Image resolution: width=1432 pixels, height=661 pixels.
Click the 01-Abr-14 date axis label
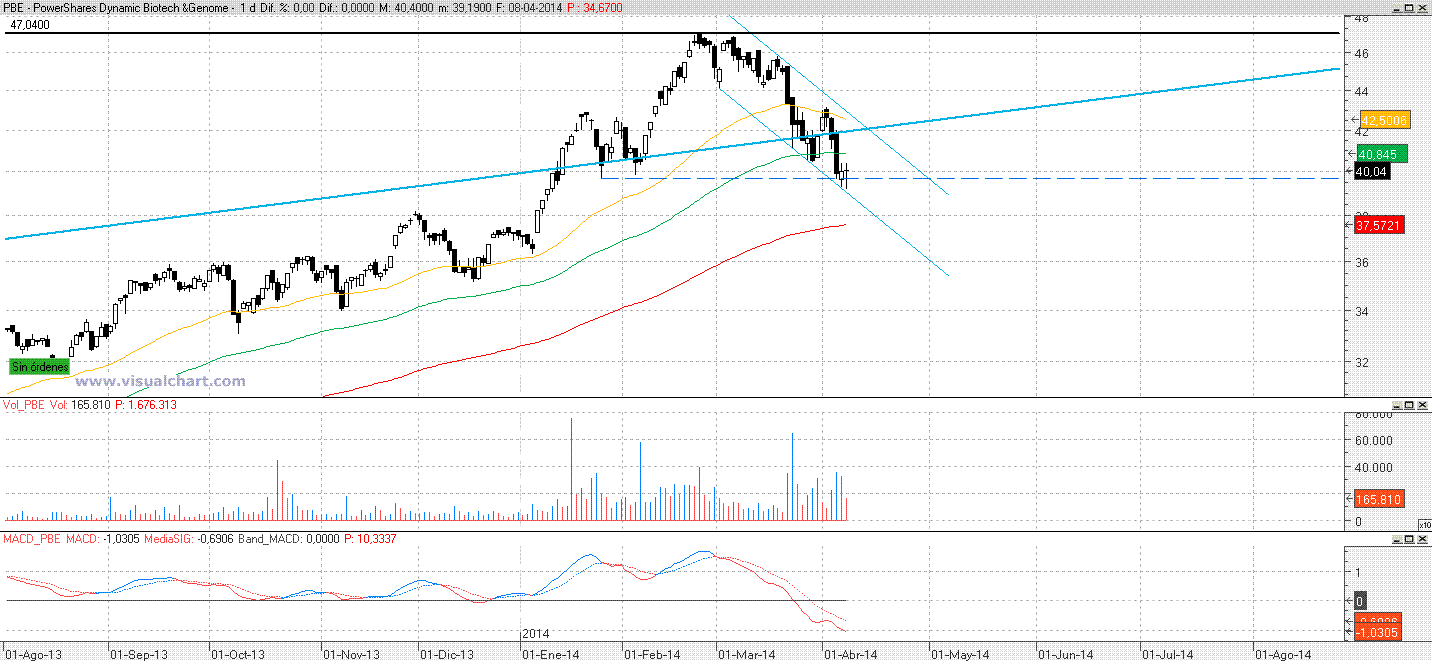849,653
